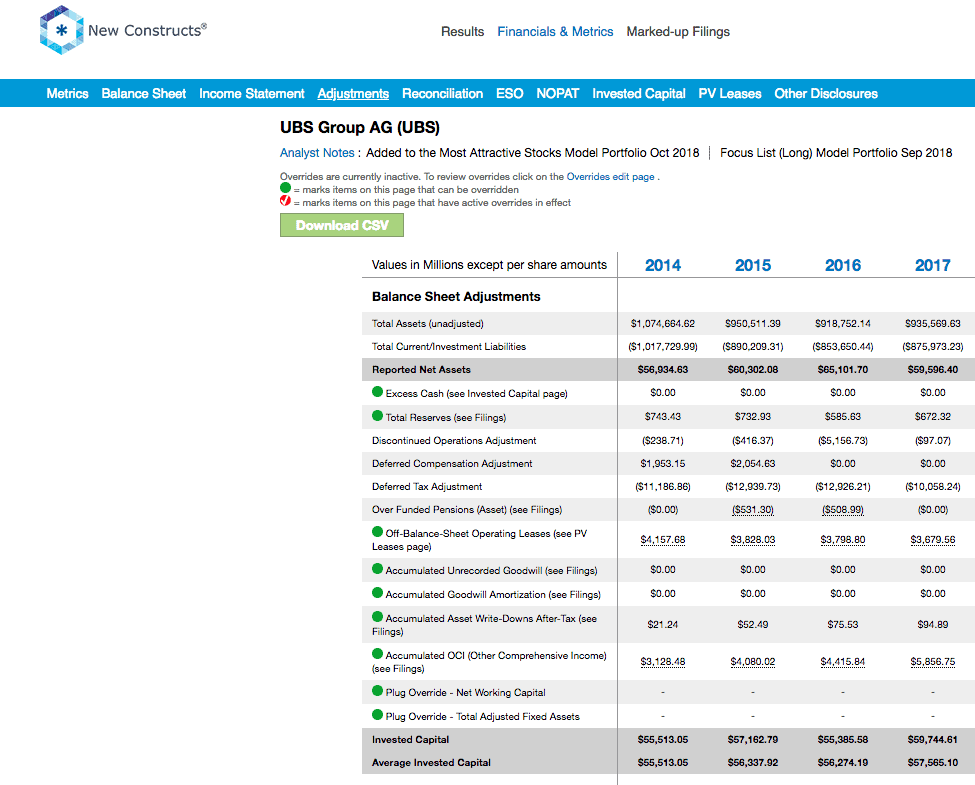
Task: Click 2015 Deferred Compensation value $2,054.63
Action: coord(753,463)
